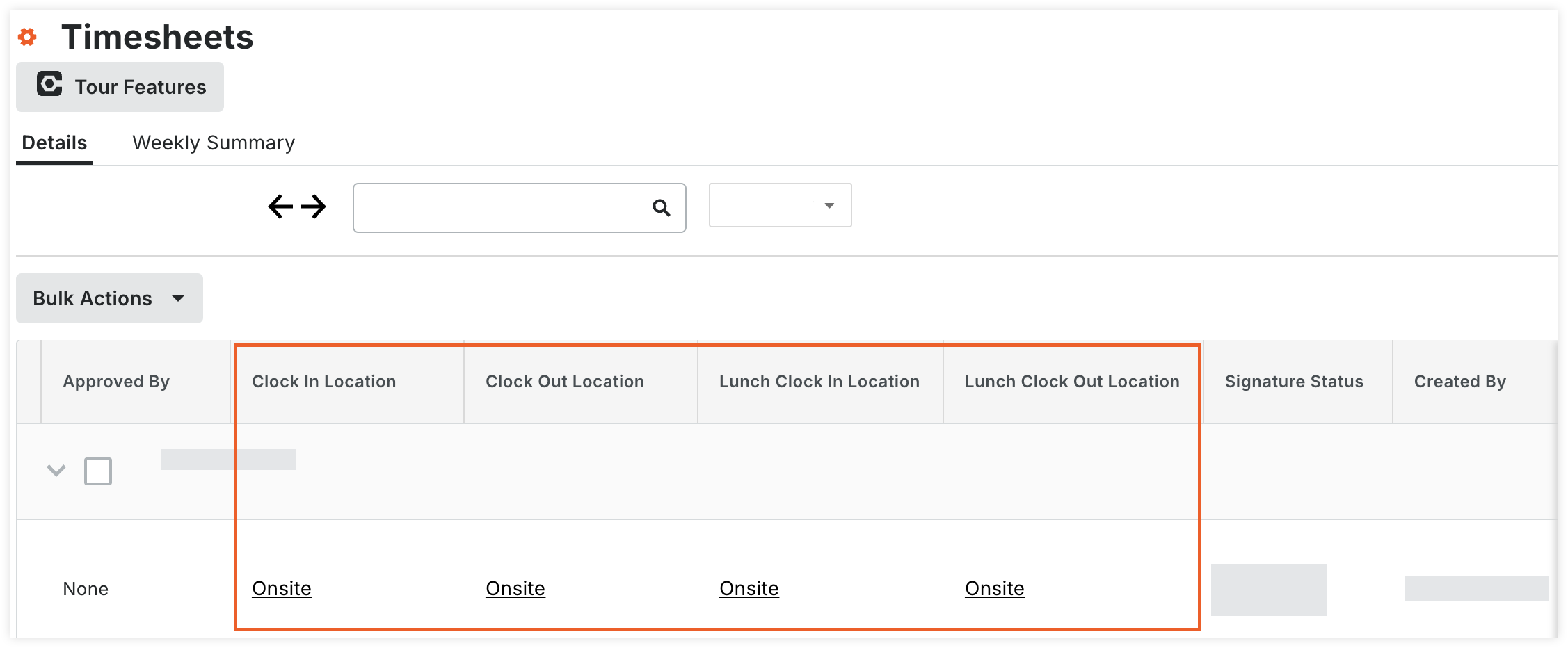Click the Tour Features logo icon
The image size is (1568, 648).
point(49,84)
